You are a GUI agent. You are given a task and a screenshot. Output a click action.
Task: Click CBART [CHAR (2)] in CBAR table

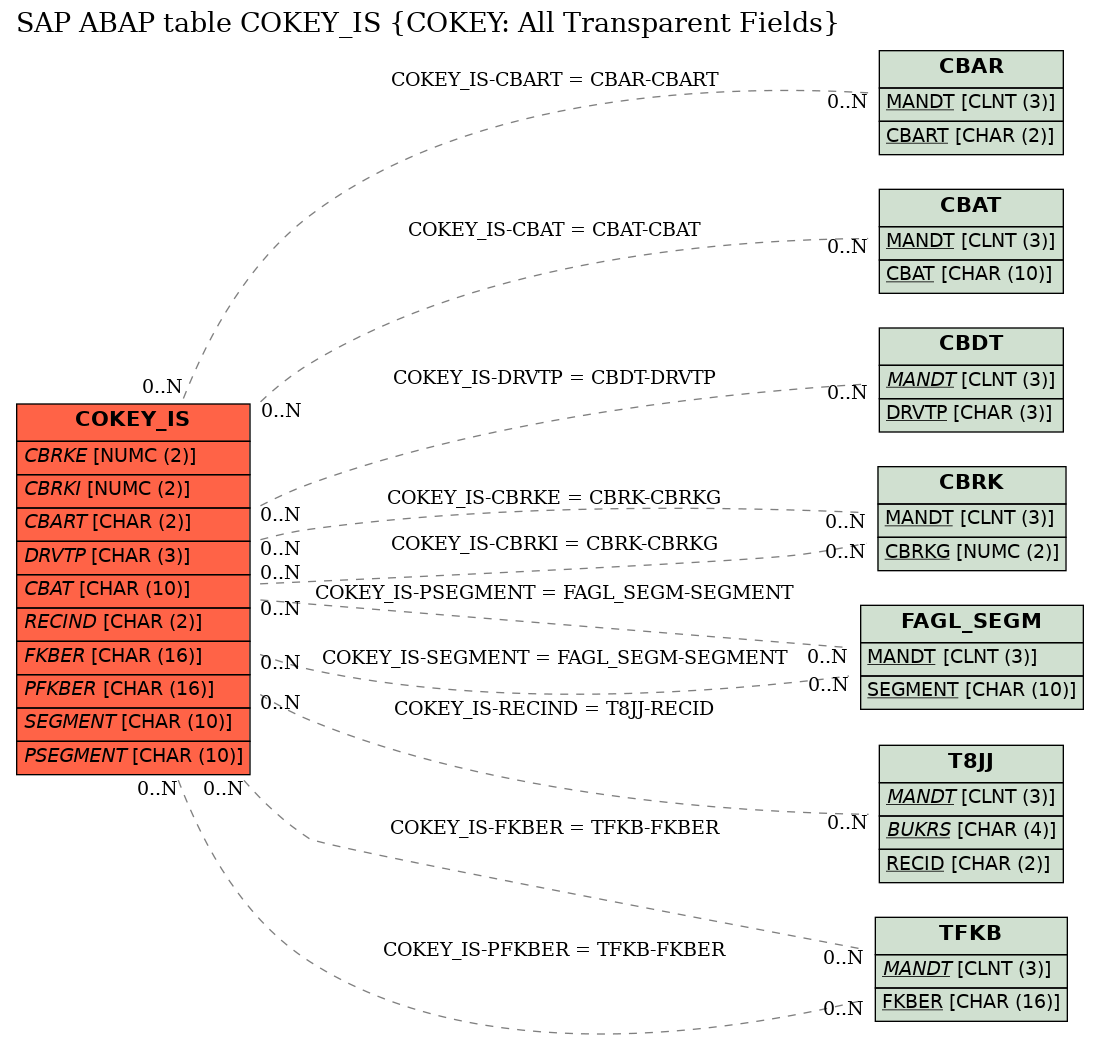[971, 137]
